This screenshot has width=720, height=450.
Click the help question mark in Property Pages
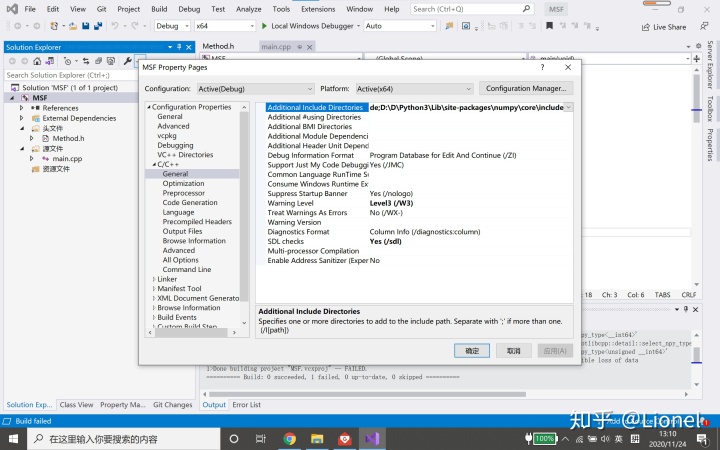click(542, 67)
